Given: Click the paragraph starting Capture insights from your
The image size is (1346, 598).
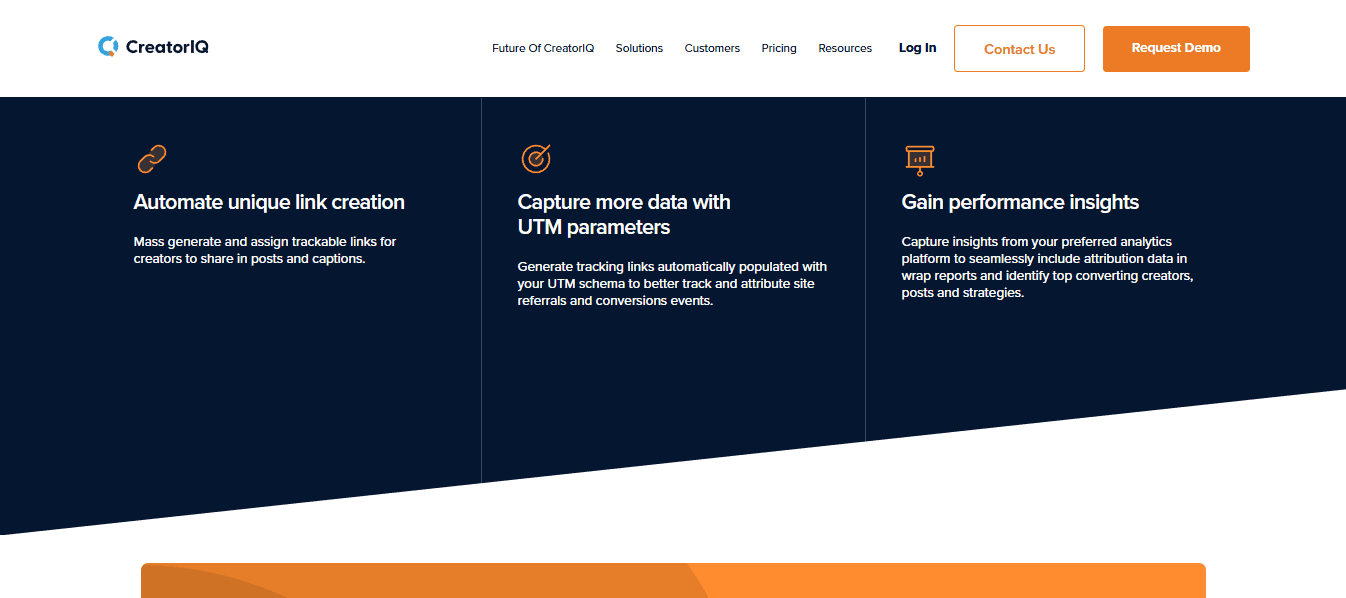Looking at the screenshot, I should click(1047, 267).
